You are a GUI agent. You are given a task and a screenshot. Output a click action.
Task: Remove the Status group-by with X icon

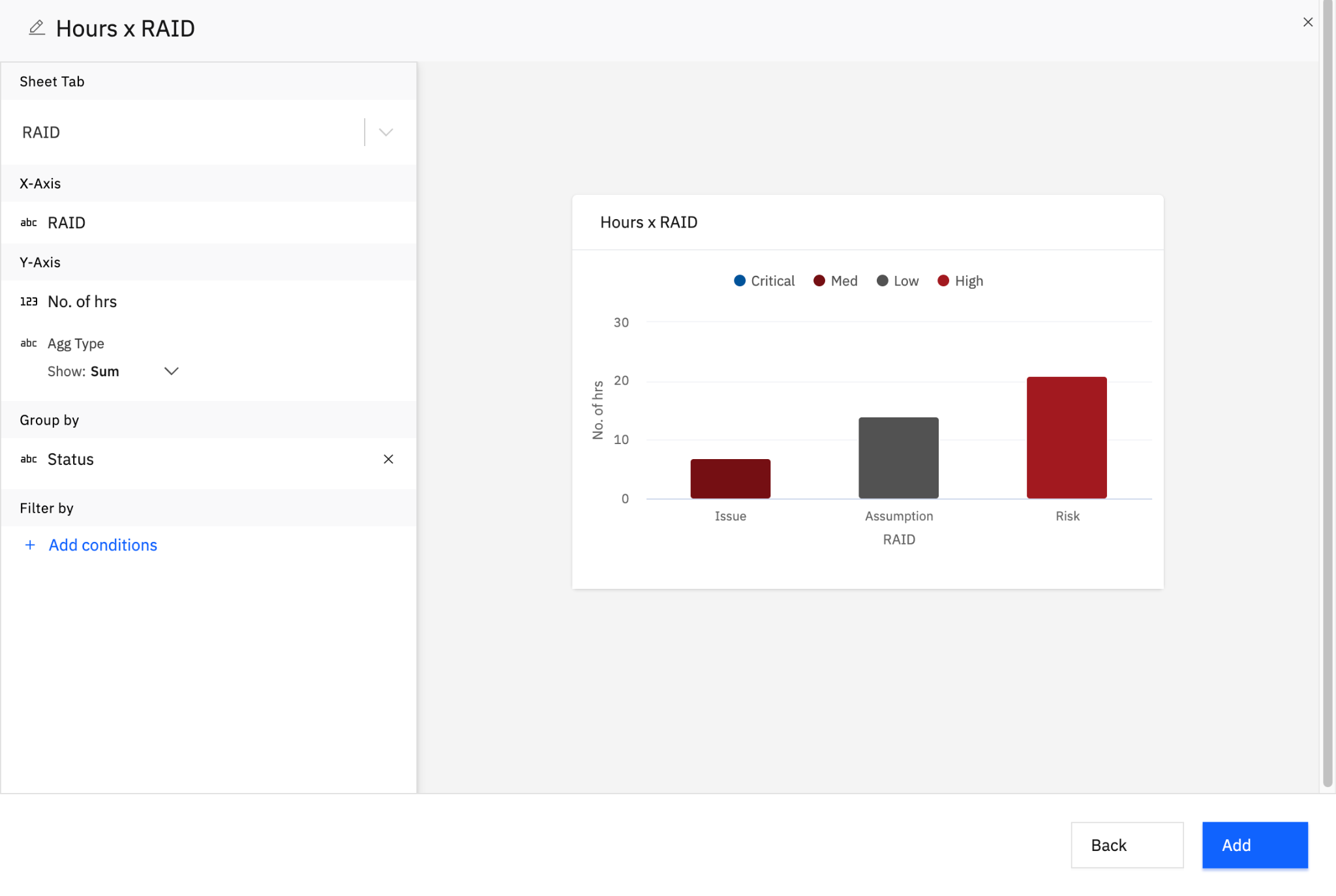tap(388, 459)
